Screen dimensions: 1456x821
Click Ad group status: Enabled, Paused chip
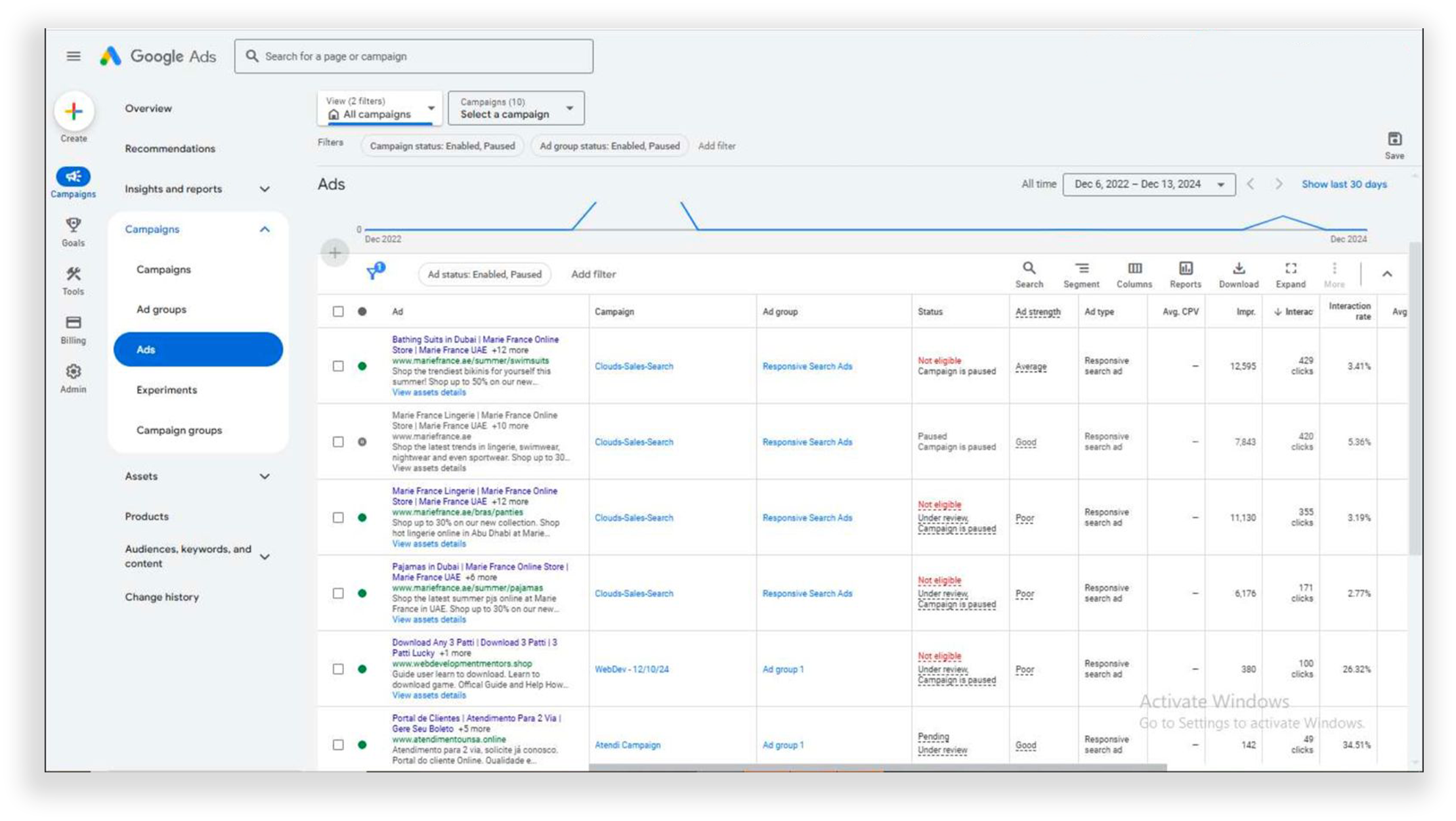[x=610, y=146]
